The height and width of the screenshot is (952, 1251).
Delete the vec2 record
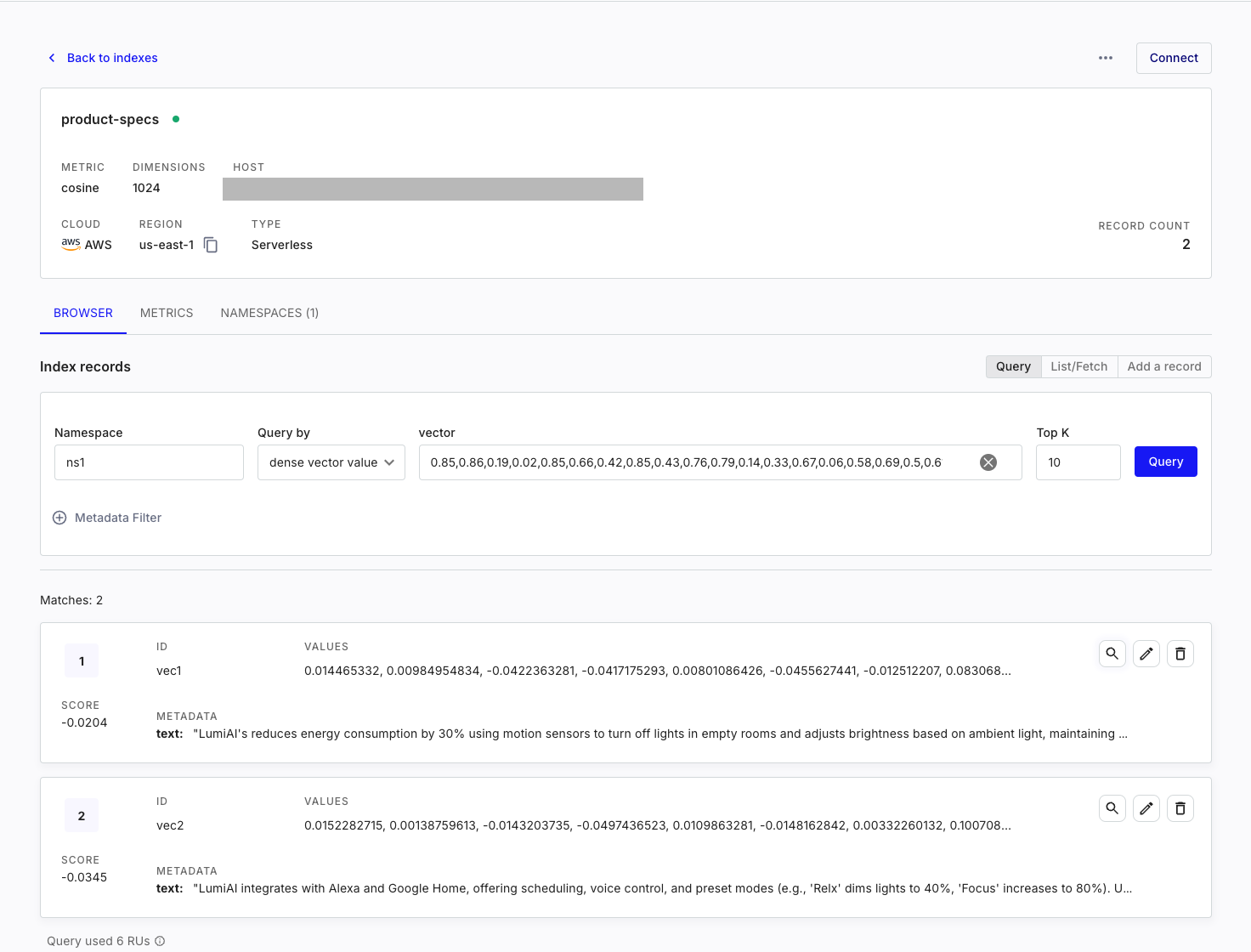coord(1180,808)
